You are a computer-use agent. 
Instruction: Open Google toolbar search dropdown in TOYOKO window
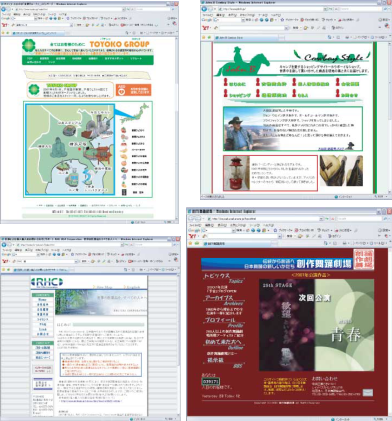click(x=37, y=18)
